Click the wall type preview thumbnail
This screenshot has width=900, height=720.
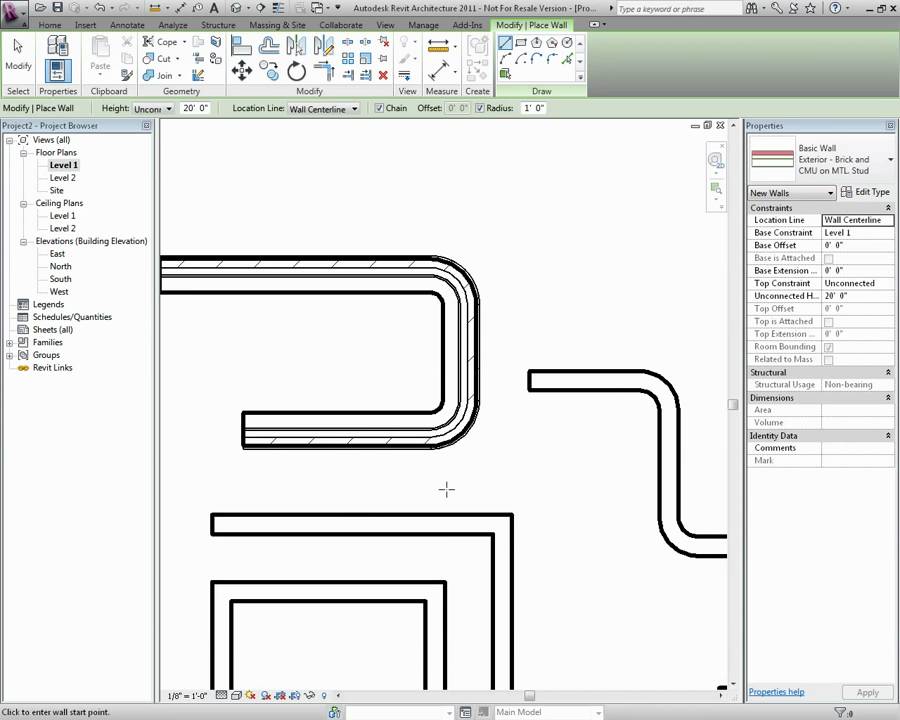(x=772, y=158)
